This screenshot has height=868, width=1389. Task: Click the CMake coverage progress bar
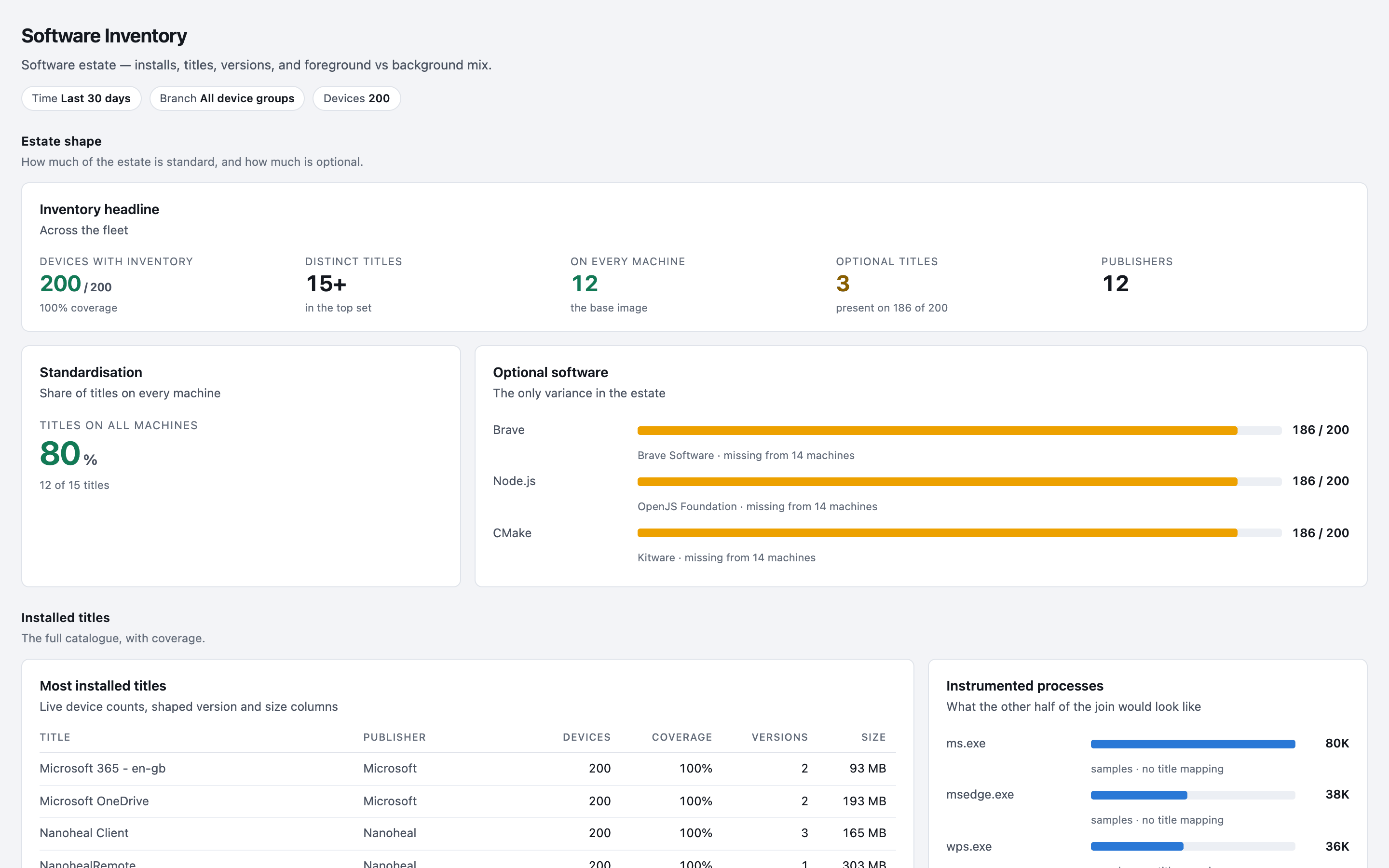pos(959,533)
